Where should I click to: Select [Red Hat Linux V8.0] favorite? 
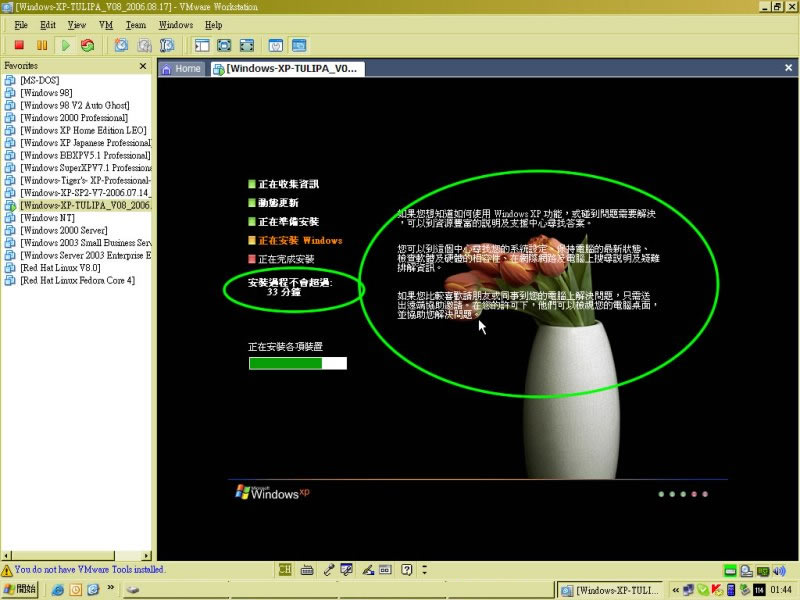60,268
